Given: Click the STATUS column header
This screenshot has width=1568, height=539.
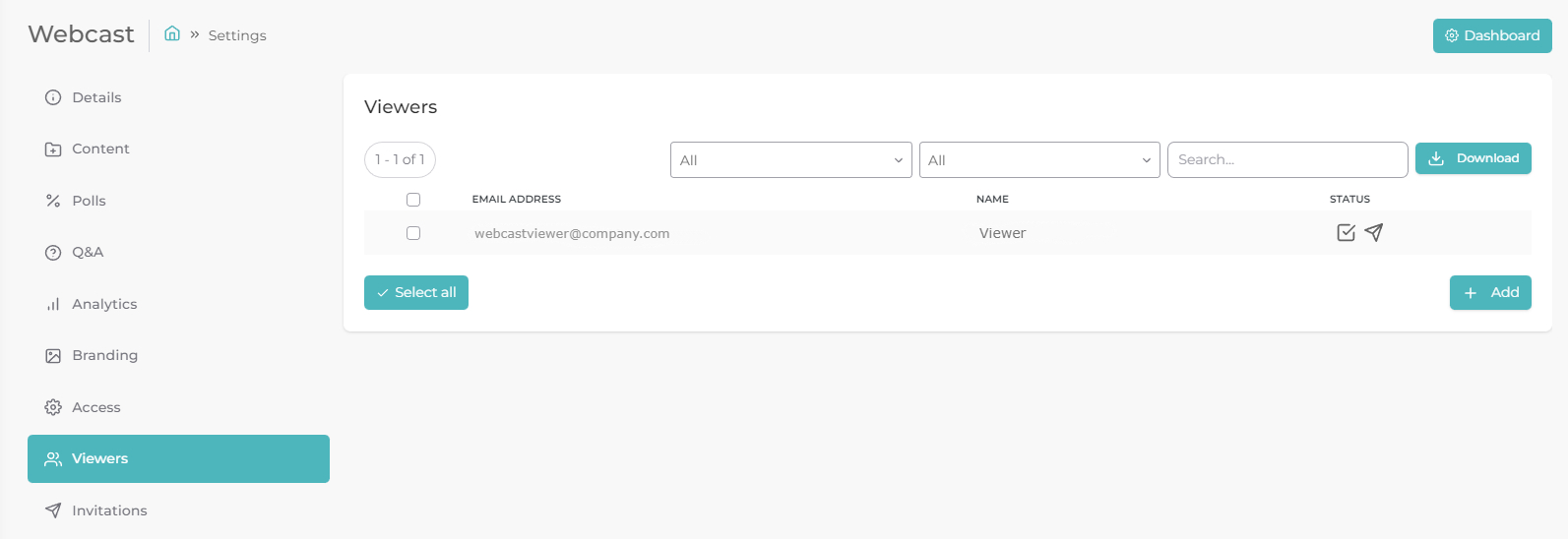Looking at the screenshot, I should coord(1349,199).
